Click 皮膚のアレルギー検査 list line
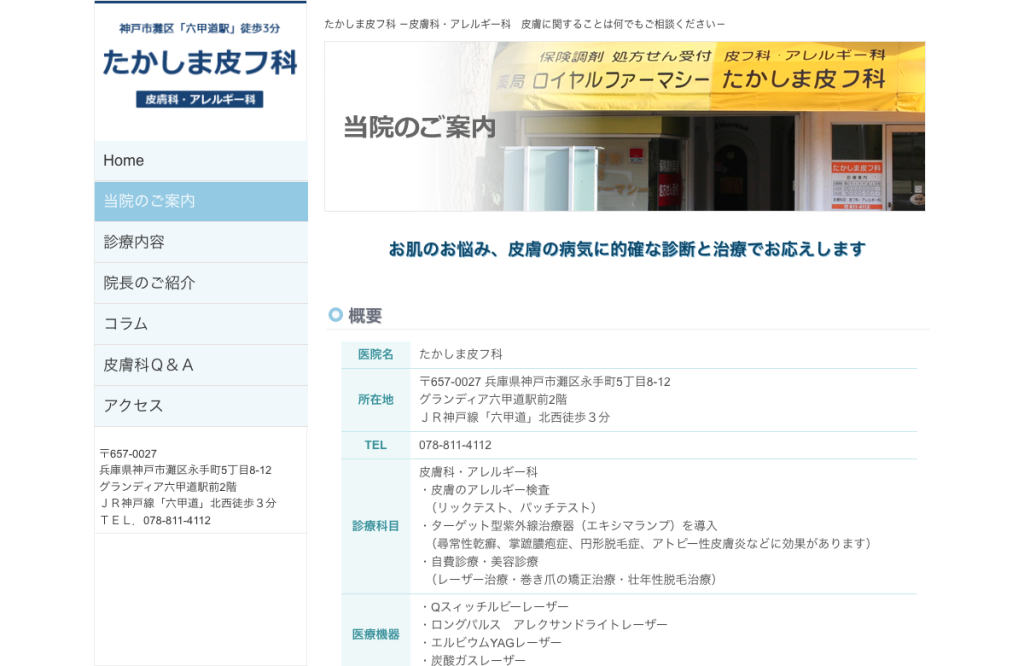1024x666 pixels. click(485, 490)
